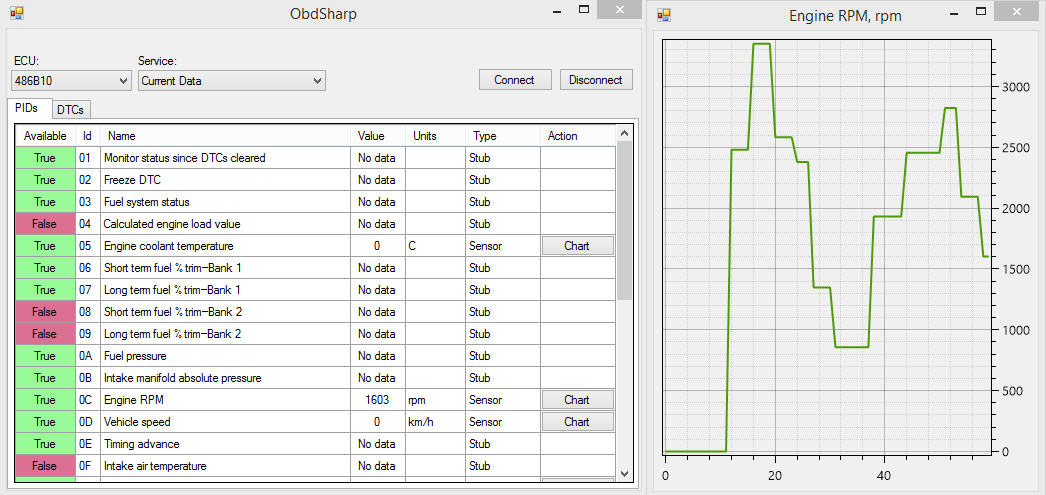Viewport: 1046px width, 495px height.
Task: Click the Action column header
Action: click(578, 135)
